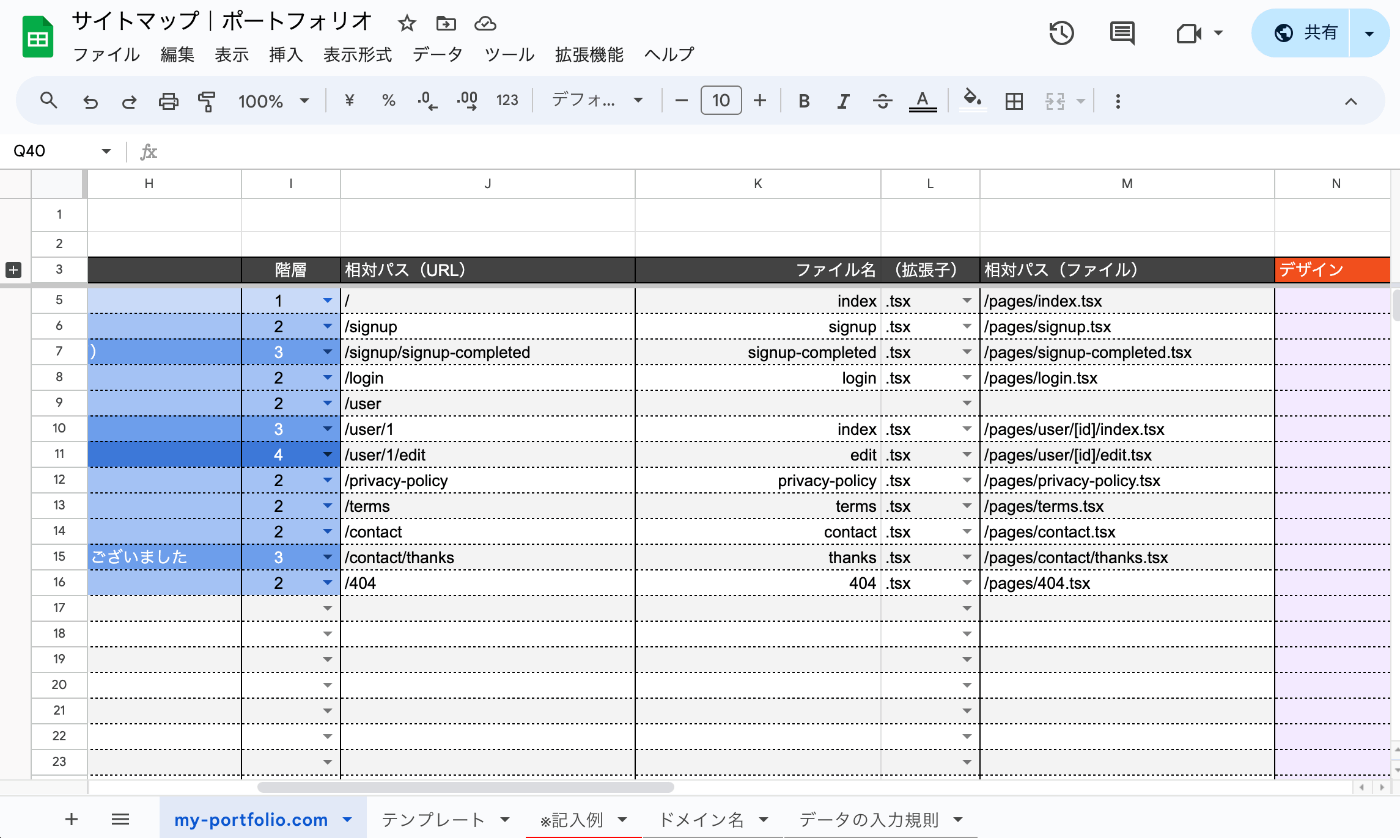Toggle bold formatting

click(x=803, y=100)
